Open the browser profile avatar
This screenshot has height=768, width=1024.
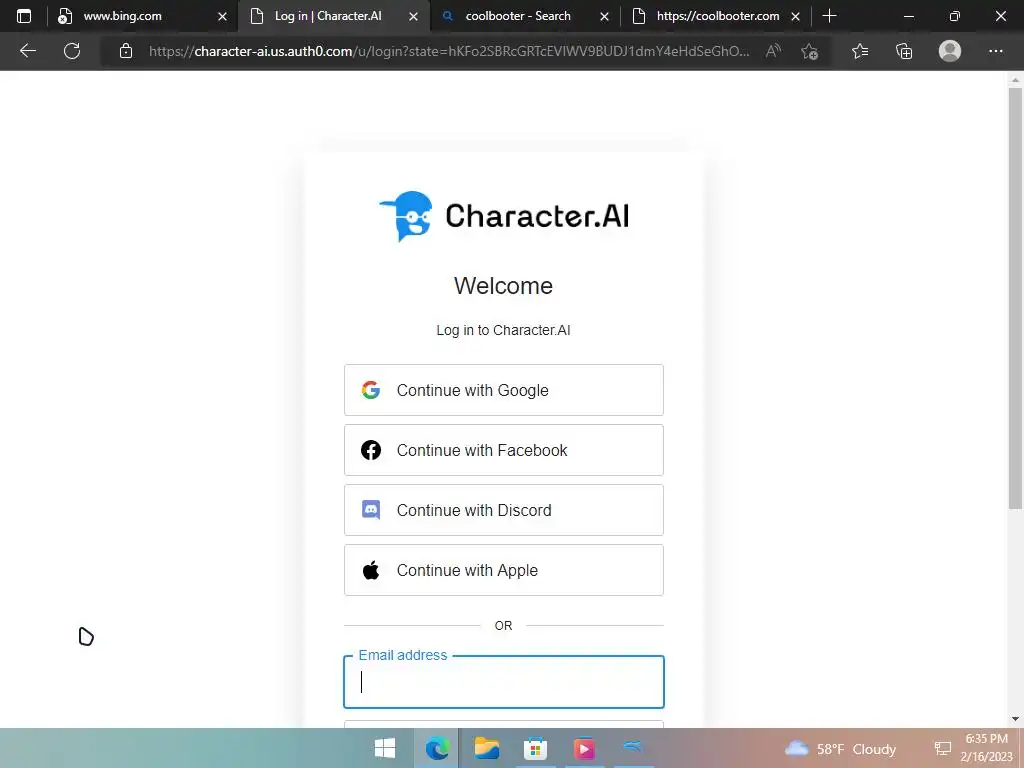[950, 51]
